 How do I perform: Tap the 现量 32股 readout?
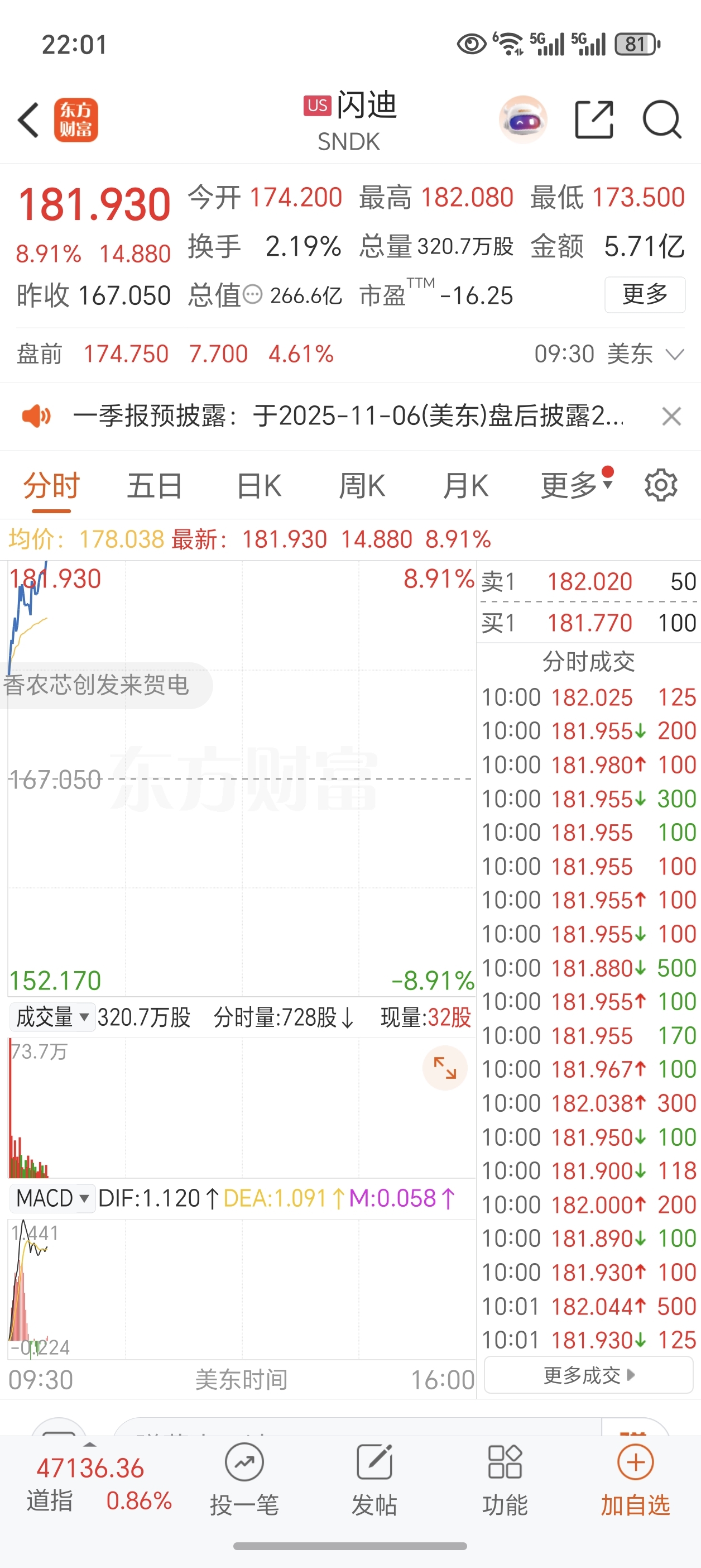click(x=426, y=1017)
